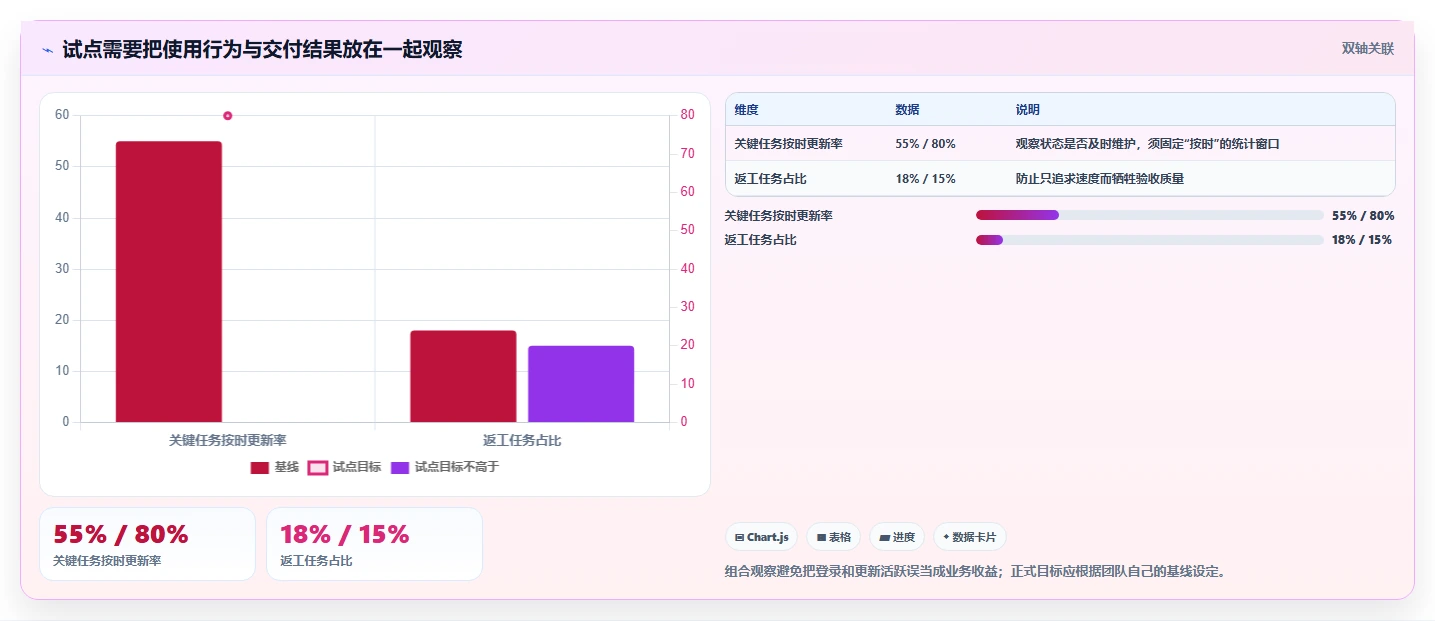The width and height of the screenshot is (1435, 621).
Task: Click the 55% / 80% progress value label
Action: pos(1363,215)
